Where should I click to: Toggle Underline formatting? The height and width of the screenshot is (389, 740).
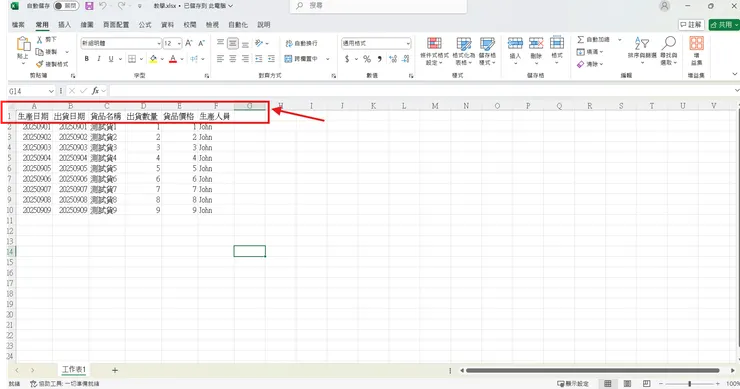coord(111,59)
